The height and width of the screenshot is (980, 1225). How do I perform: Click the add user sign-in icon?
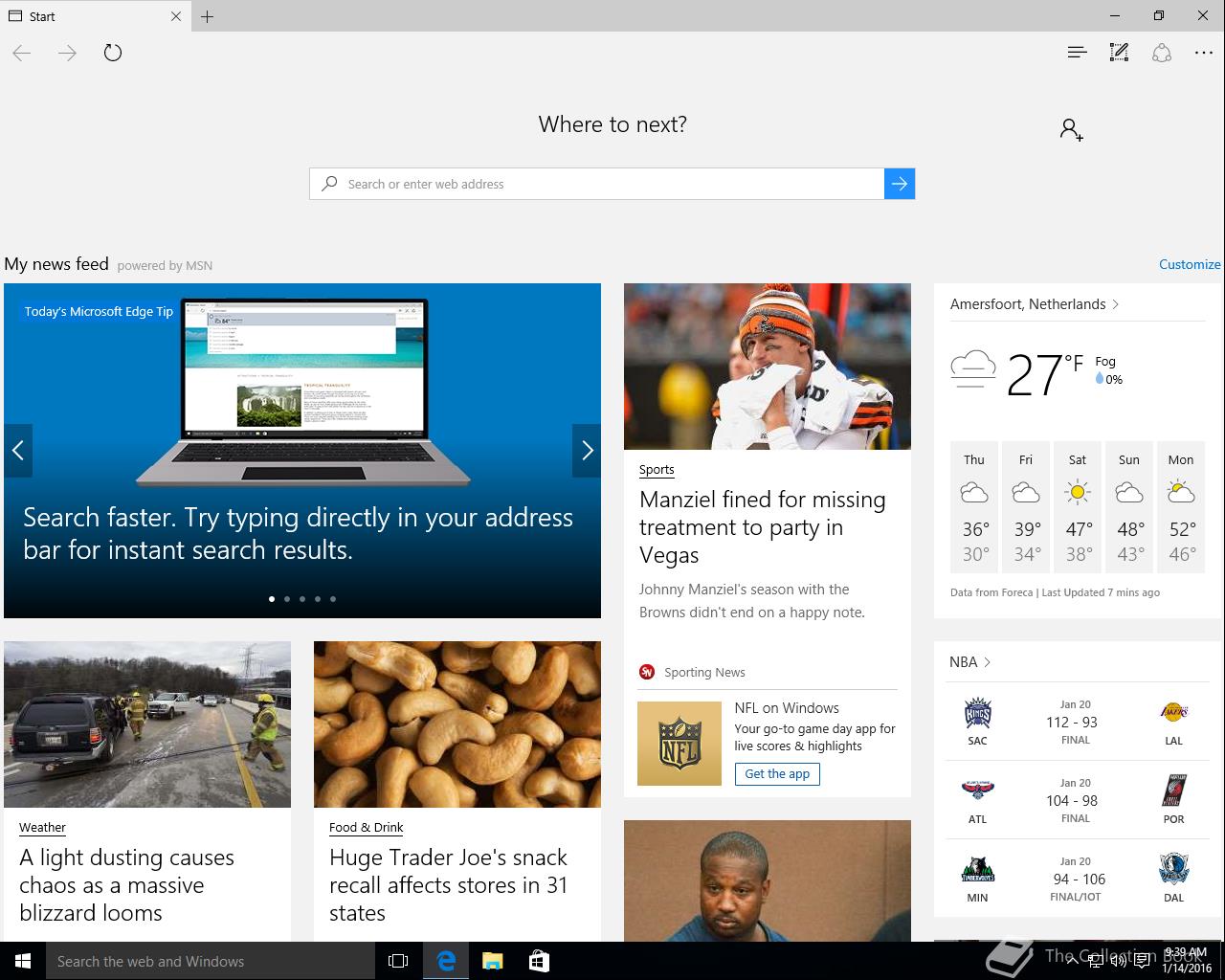[1071, 129]
